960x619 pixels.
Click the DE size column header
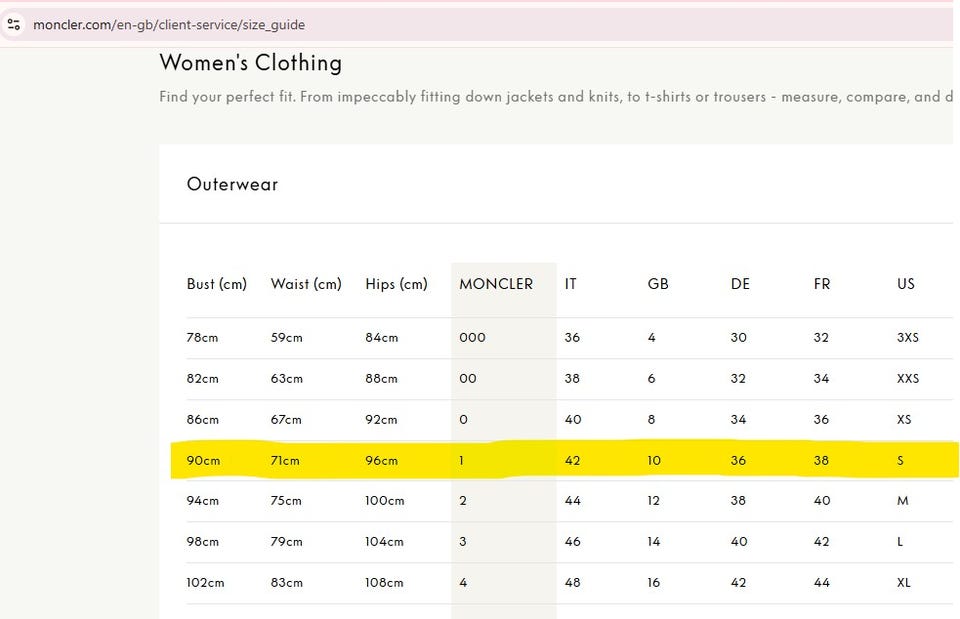(x=740, y=284)
